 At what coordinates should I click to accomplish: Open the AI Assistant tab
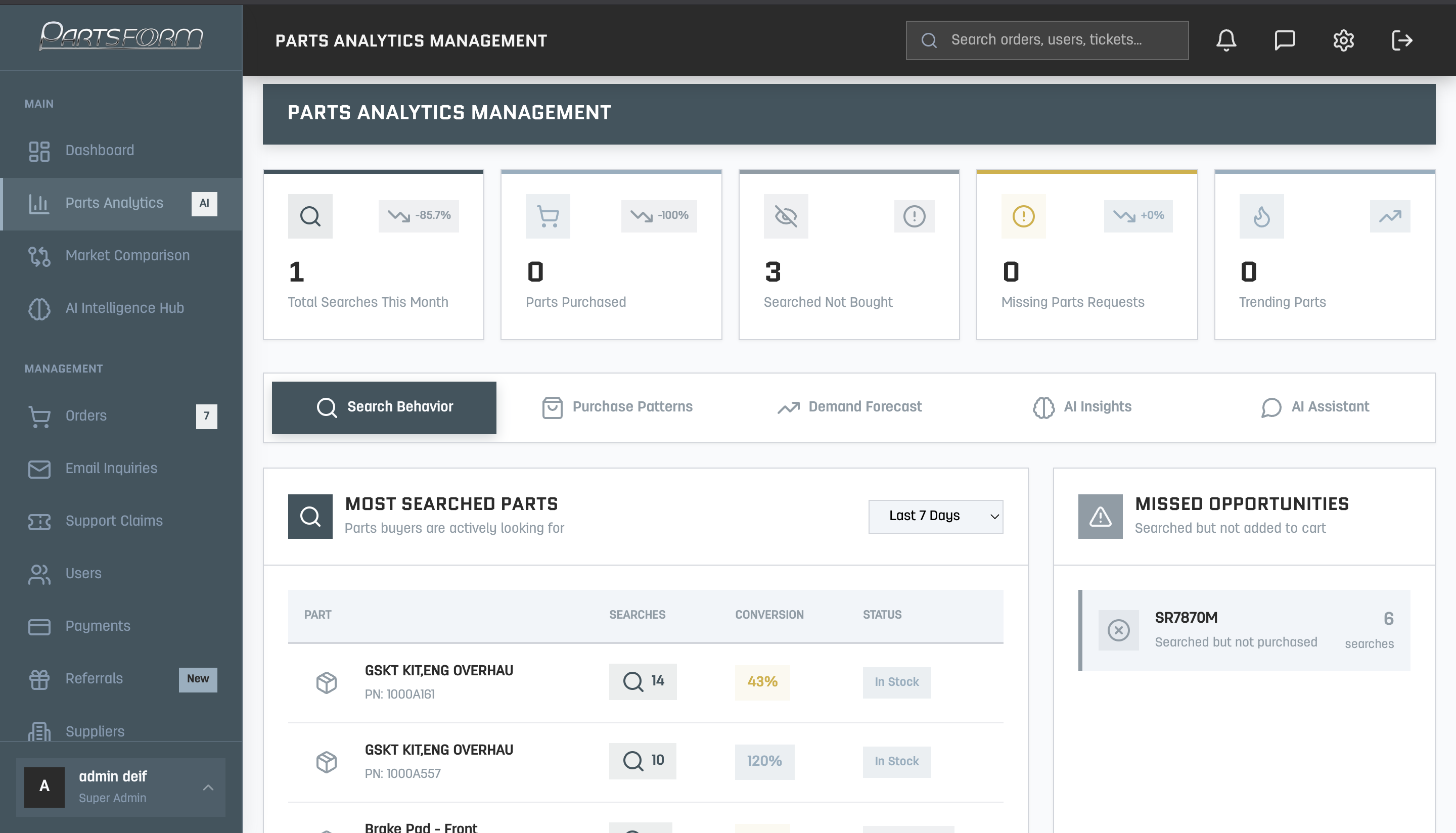[1314, 407]
